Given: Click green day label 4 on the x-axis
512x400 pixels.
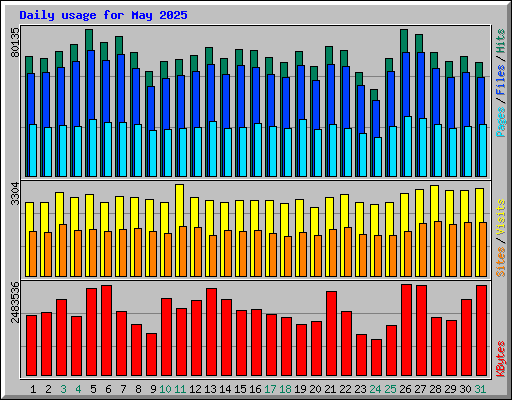Looking at the screenshot, I should [x=78, y=389].
